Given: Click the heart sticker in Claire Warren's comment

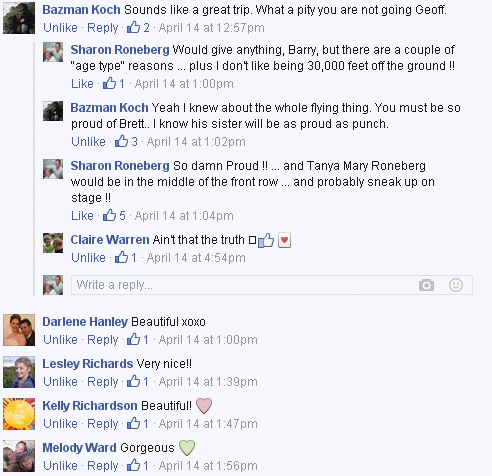Looking at the screenshot, I should pos(284,240).
